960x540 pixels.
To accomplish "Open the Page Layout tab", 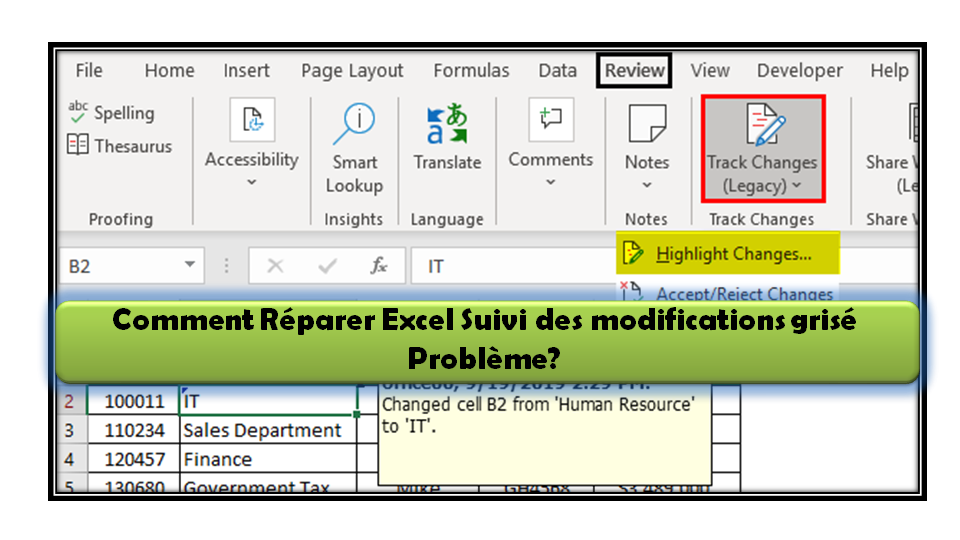I will (x=352, y=71).
